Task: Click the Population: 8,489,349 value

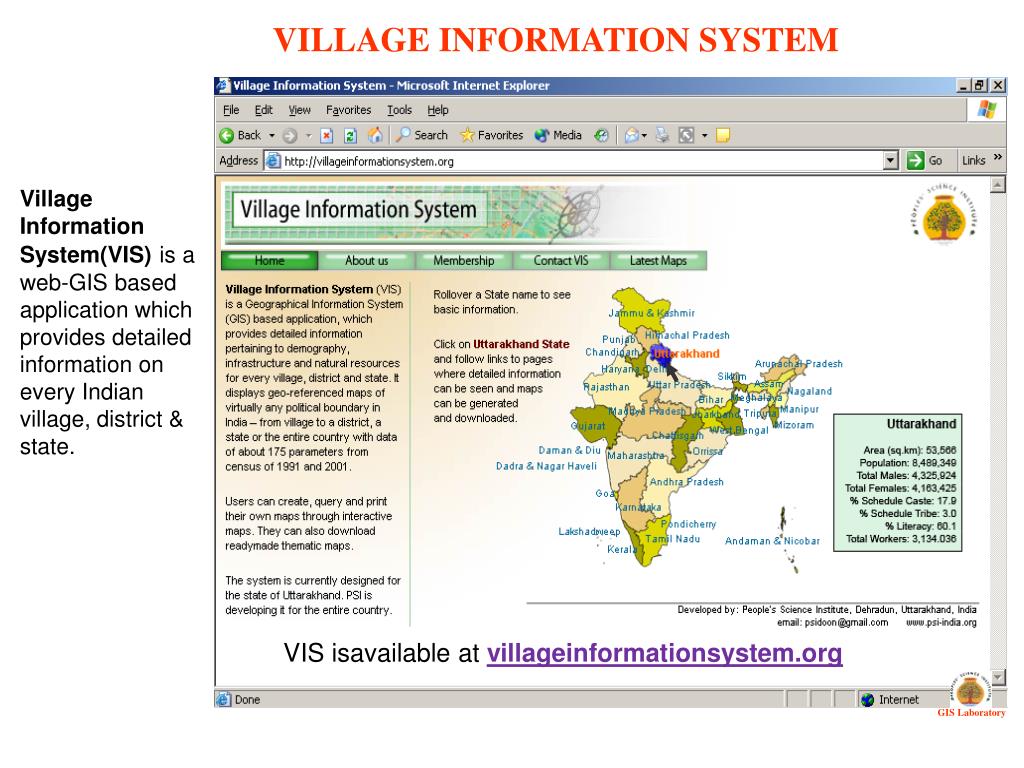Action: tap(908, 462)
